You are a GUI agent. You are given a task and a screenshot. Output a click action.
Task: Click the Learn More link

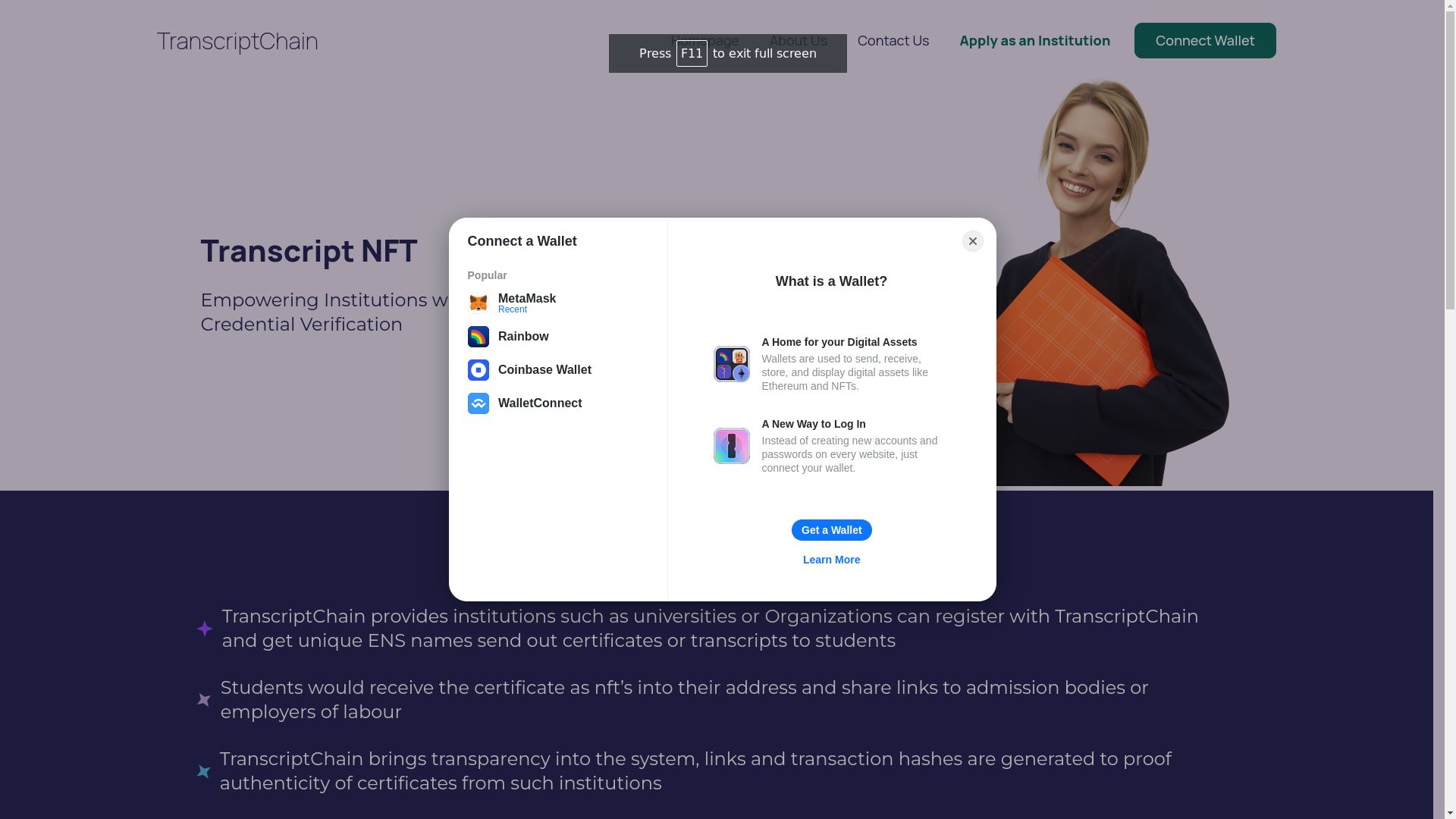tap(831, 560)
